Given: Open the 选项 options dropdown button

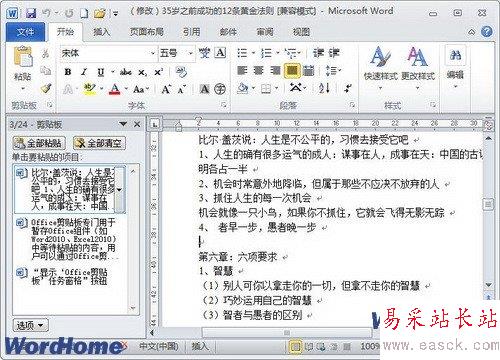Looking at the screenshot, I should tap(30, 325).
